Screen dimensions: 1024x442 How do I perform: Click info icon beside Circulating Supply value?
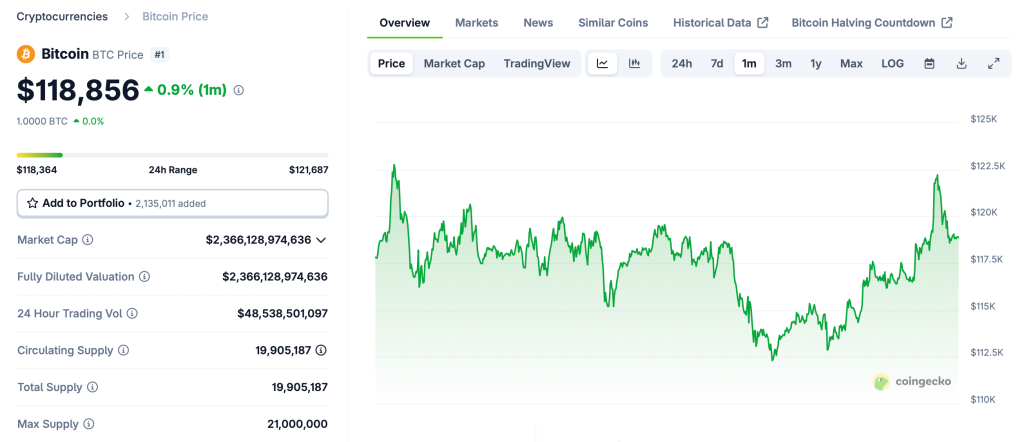(321, 350)
